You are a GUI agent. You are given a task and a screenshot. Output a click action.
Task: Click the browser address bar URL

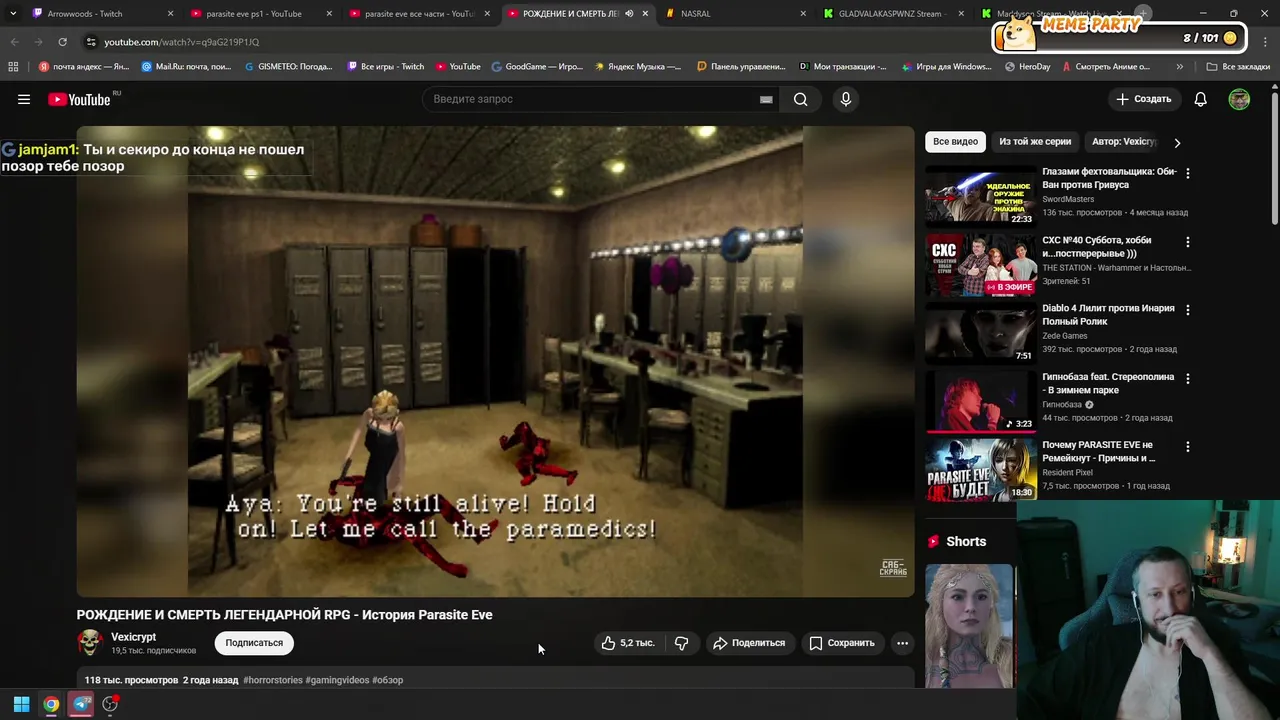pos(181,42)
